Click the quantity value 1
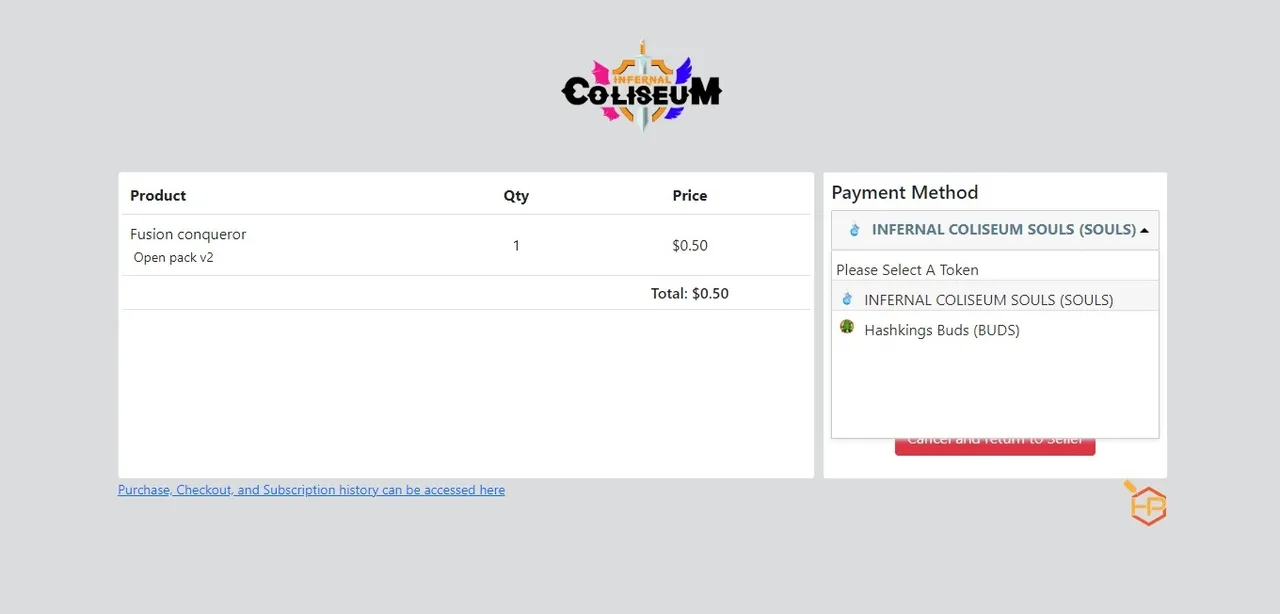1280x614 pixels. (516, 245)
